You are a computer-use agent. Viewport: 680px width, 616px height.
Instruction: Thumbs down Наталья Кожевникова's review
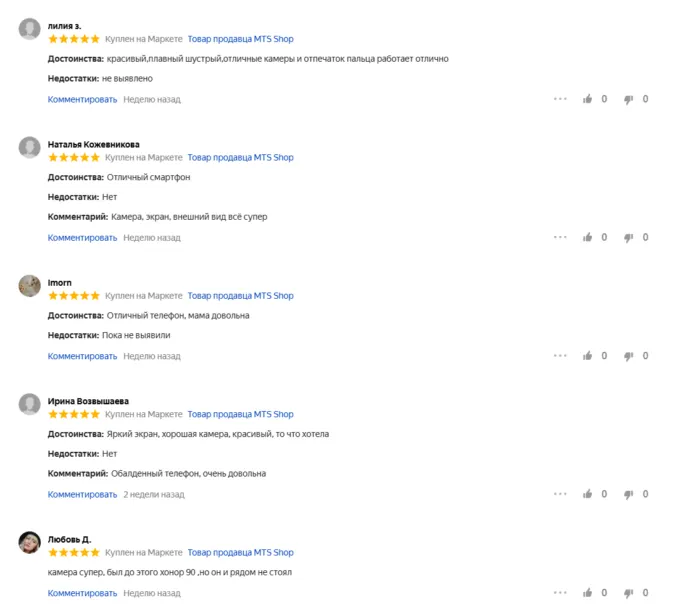pyautogui.click(x=629, y=237)
